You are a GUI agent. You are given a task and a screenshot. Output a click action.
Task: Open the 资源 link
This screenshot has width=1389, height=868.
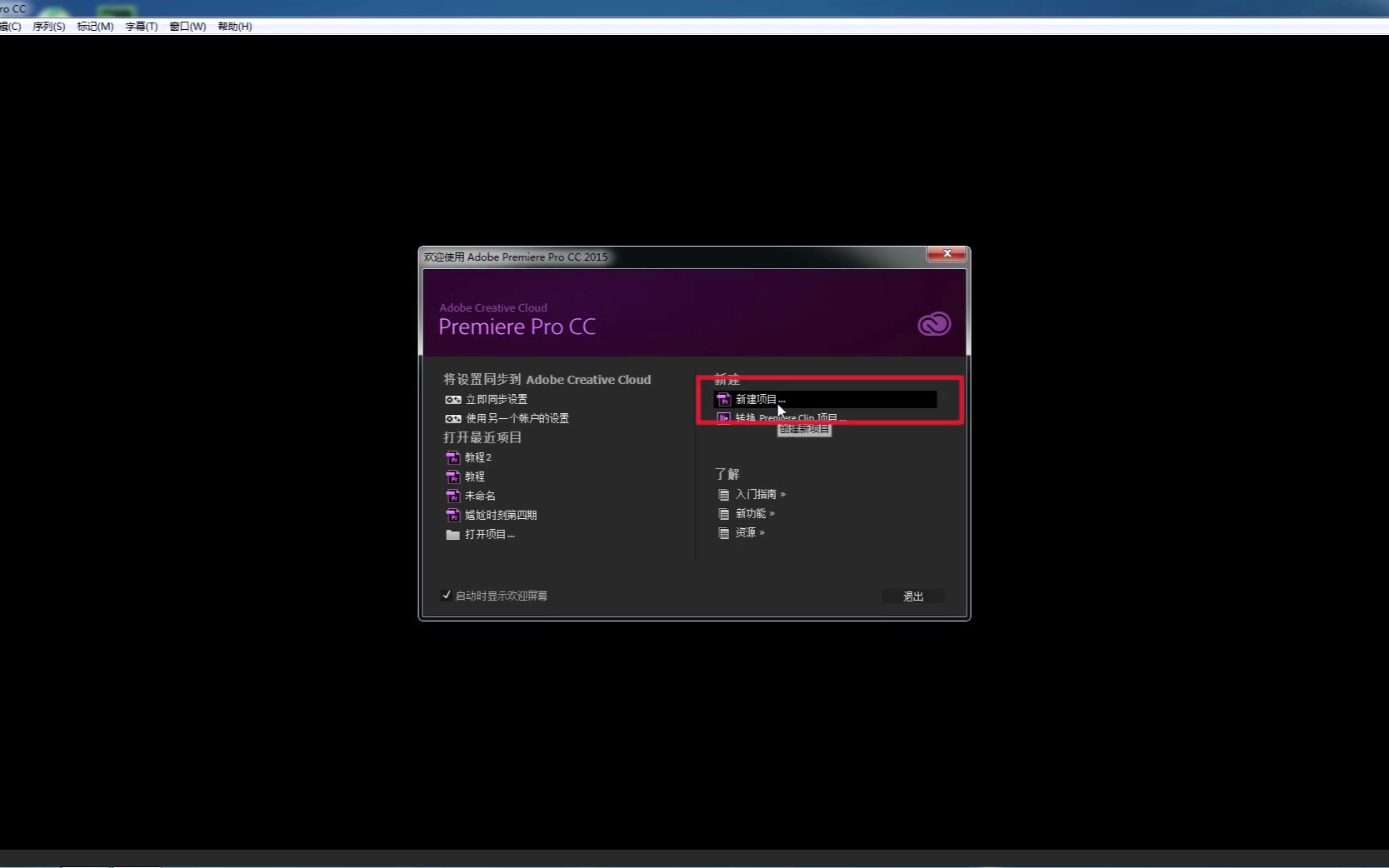pos(749,533)
